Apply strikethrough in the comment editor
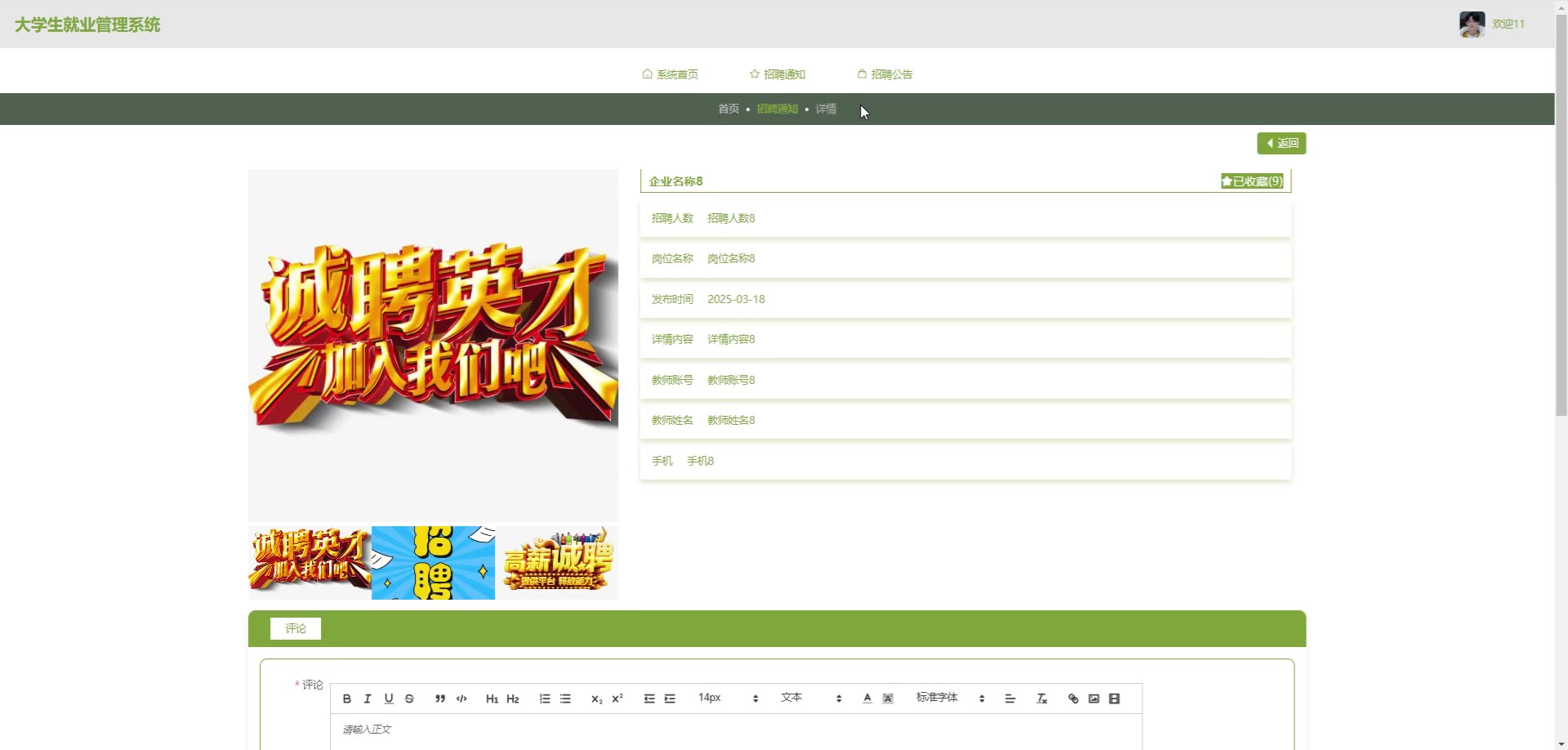Image resolution: width=1568 pixels, height=750 pixels. (409, 699)
